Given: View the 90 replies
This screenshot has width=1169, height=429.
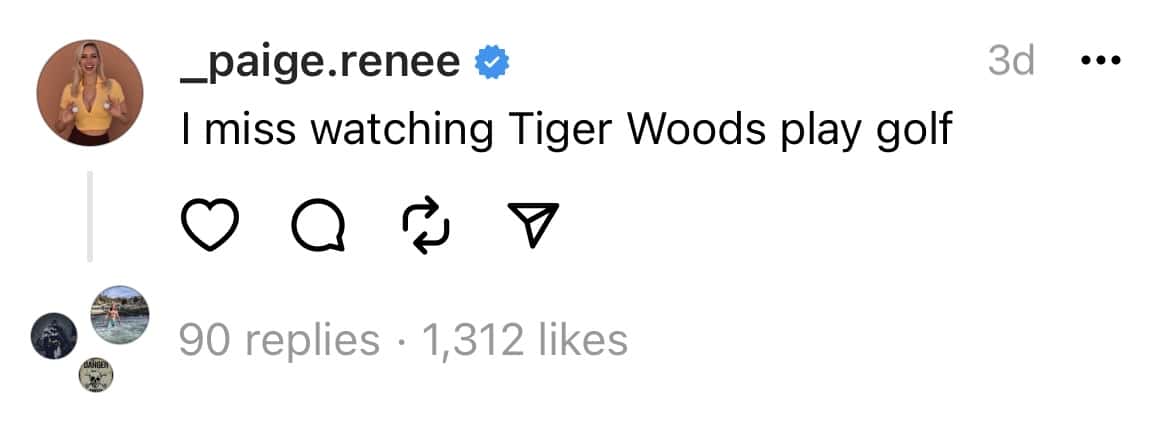Looking at the screenshot, I should pyautogui.click(x=279, y=340).
